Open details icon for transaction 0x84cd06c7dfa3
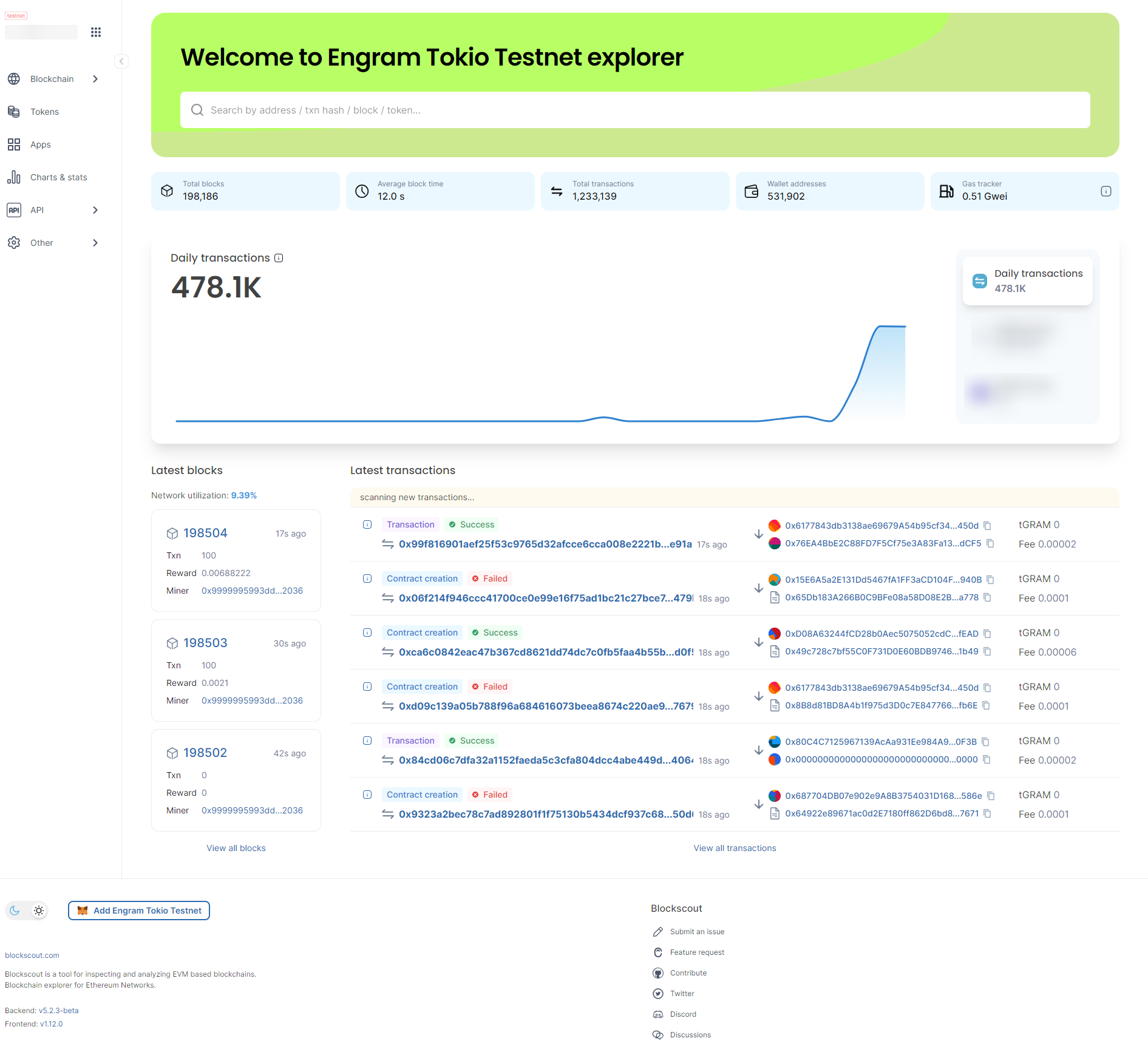Image resolution: width=1148 pixels, height=1055 pixels. coord(367,741)
